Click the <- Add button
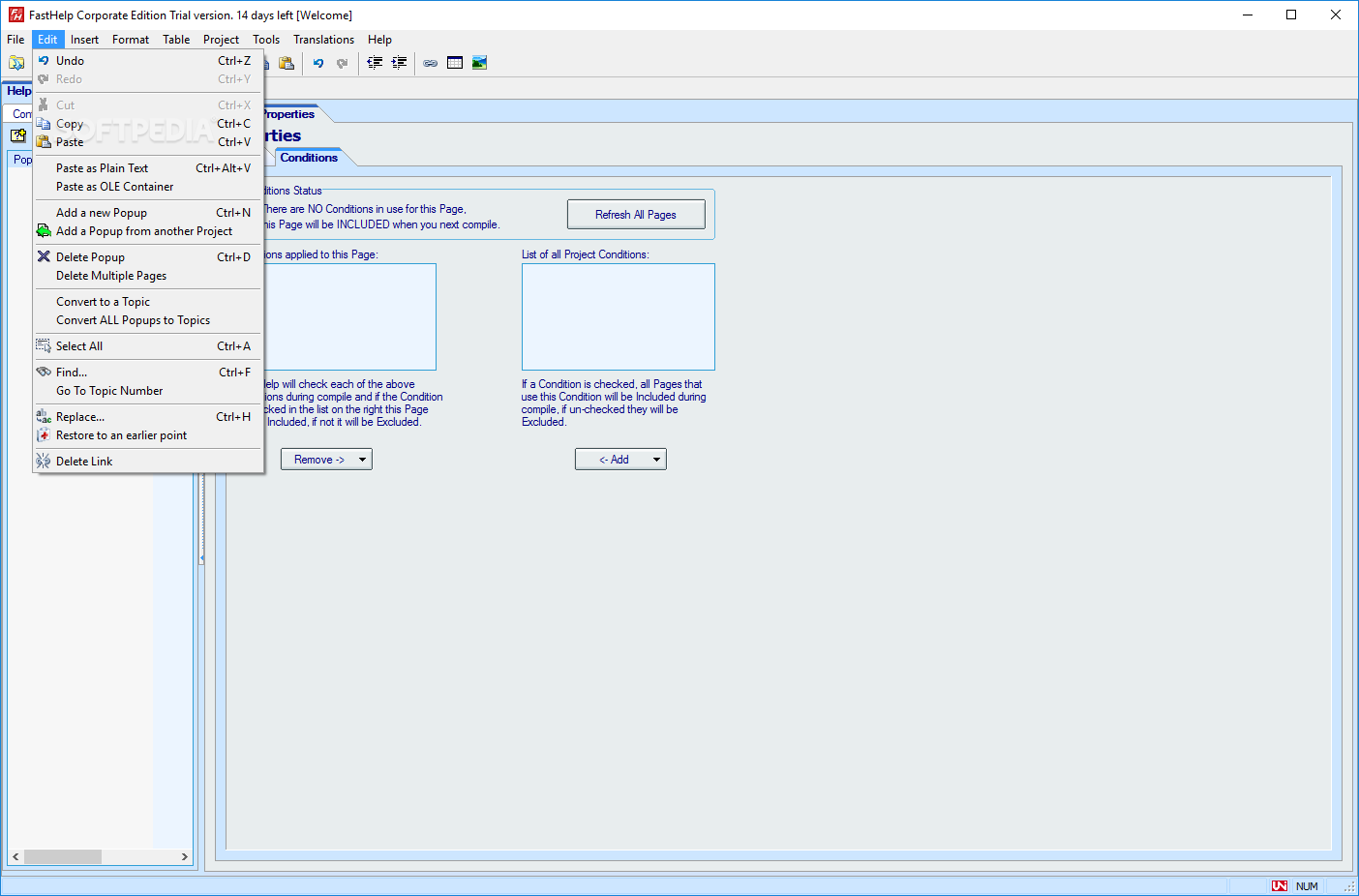Image resolution: width=1359 pixels, height=896 pixels. point(613,460)
